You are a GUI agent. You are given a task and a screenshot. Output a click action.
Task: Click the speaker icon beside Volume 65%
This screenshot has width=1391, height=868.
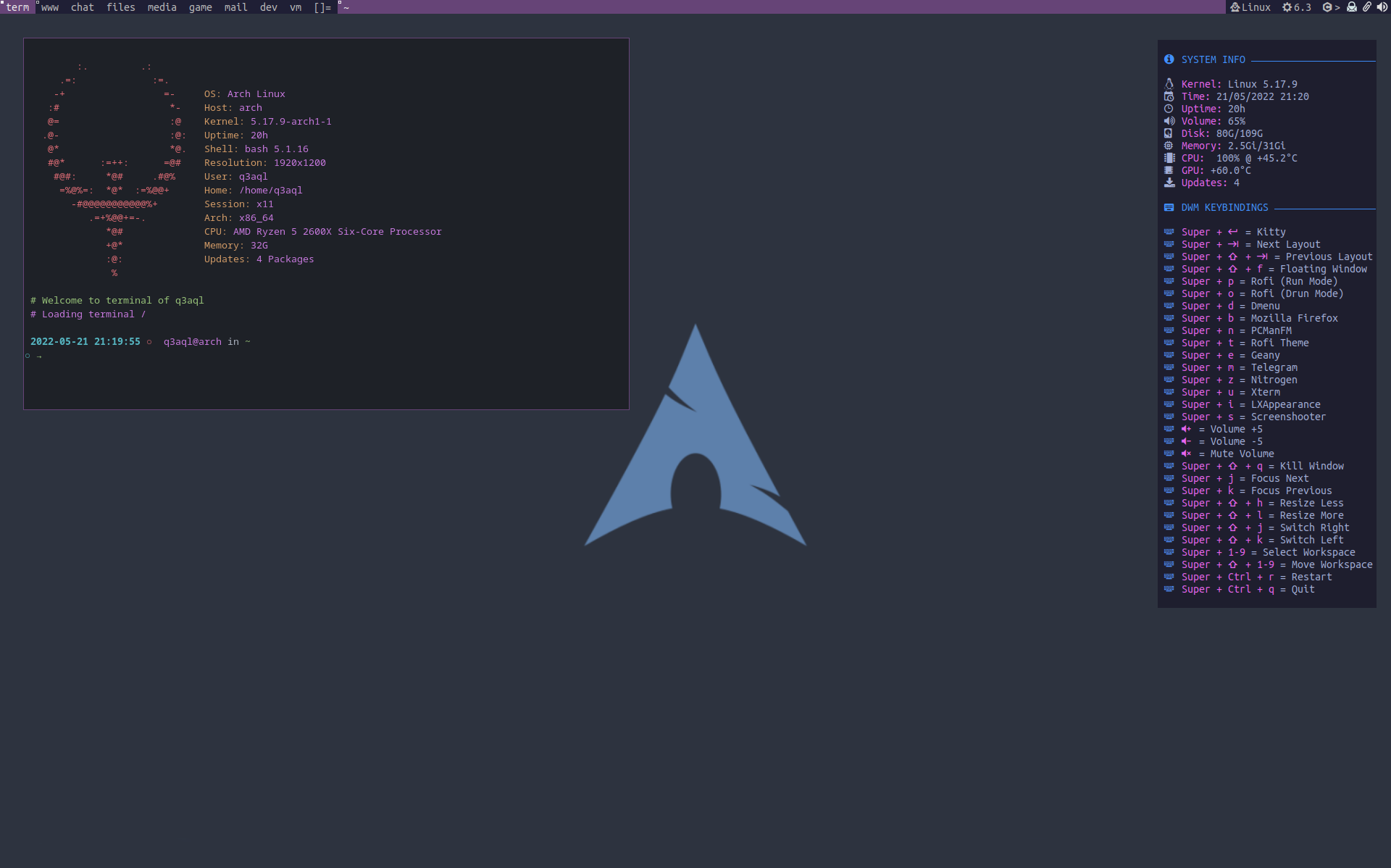click(x=1169, y=121)
